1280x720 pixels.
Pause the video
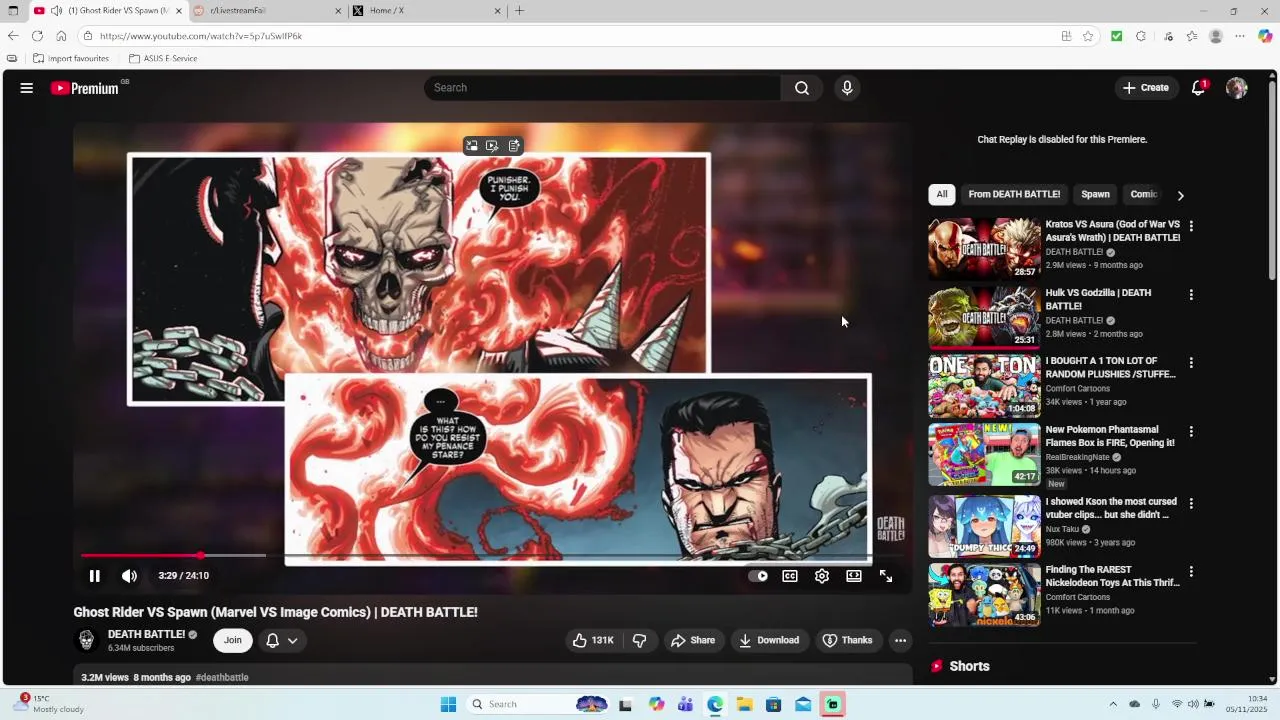tap(94, 576)
